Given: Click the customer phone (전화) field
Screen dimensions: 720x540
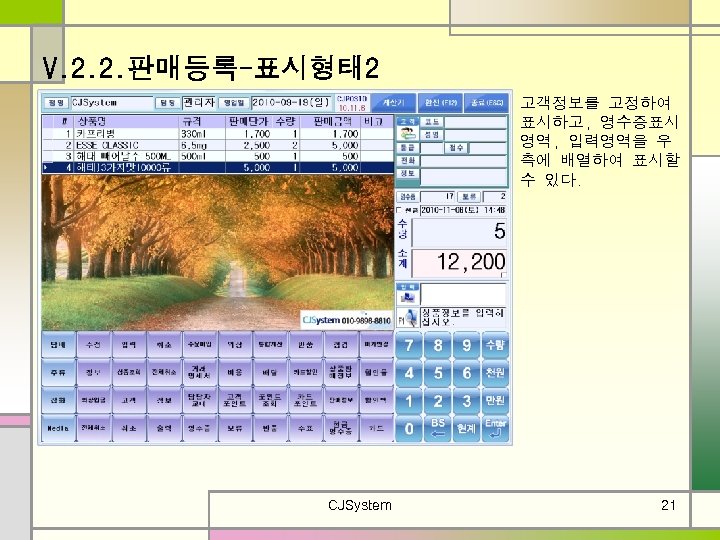Looking at the screenshot, I should pyautogui.click(x=464, y=161).
